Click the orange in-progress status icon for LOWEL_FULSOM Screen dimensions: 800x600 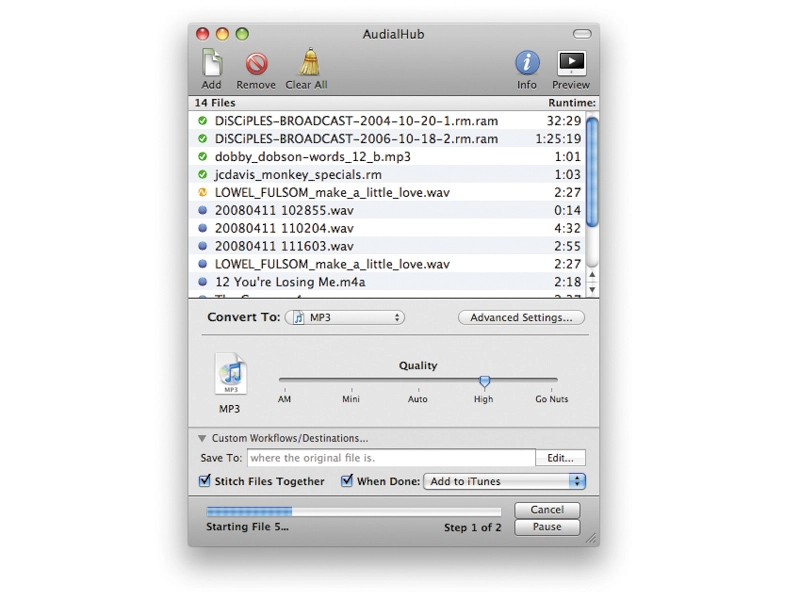coord(203,192)
